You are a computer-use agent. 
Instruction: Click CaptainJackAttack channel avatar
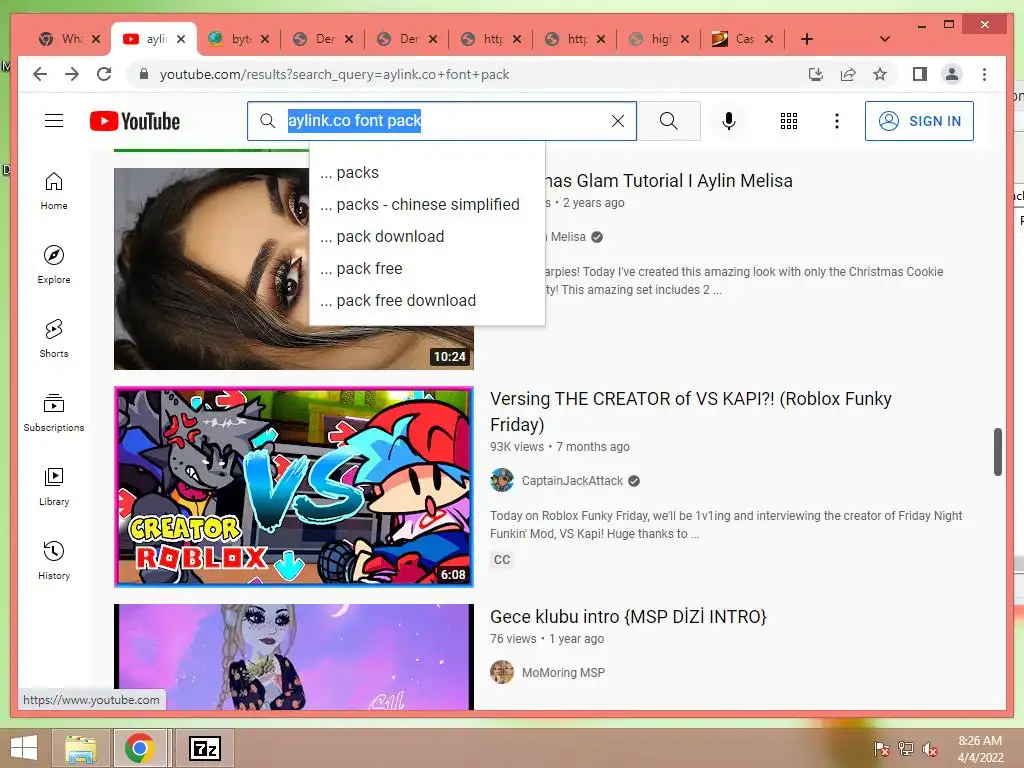pos(502,481)
